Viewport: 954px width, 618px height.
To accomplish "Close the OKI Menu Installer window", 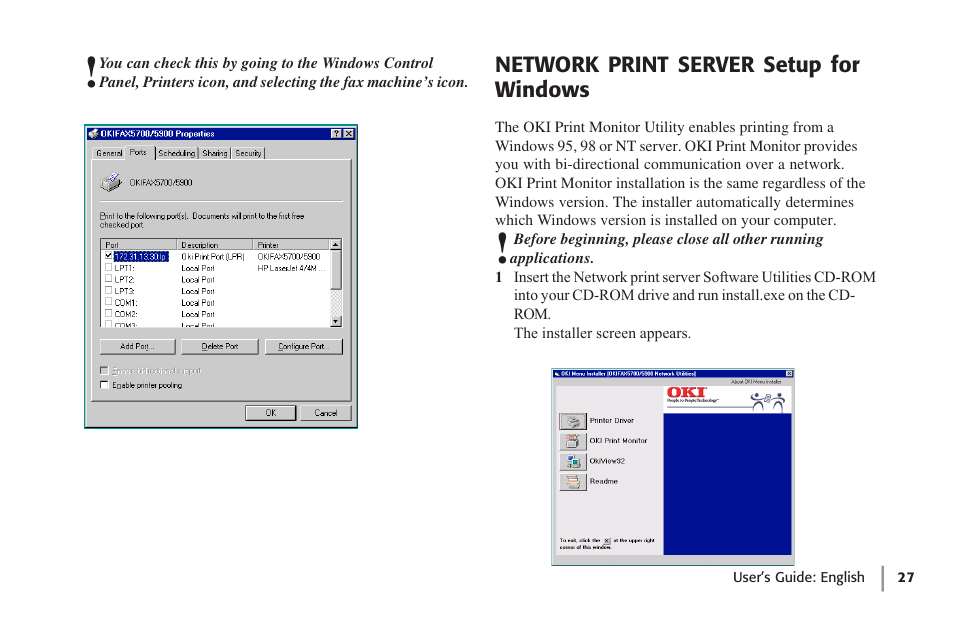I will pyautogui.click(x=789, y=373).
